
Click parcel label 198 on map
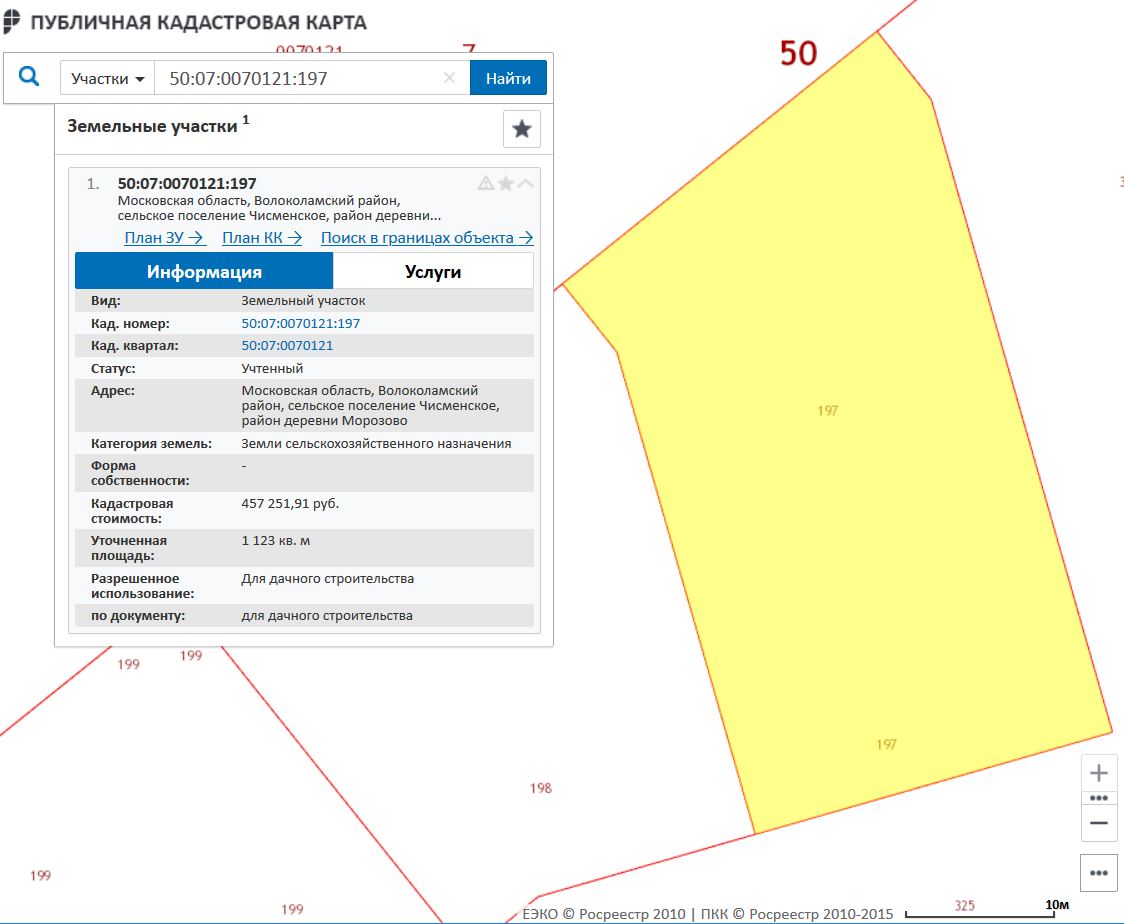(x=540, y=788)
